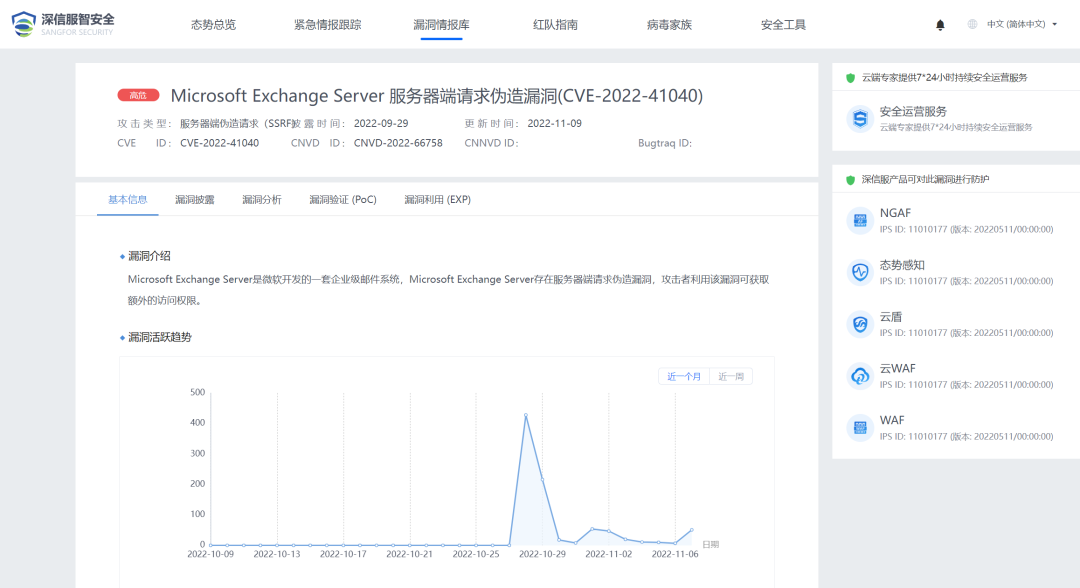Open the 云WAF product link

click(x=897, y=369)
